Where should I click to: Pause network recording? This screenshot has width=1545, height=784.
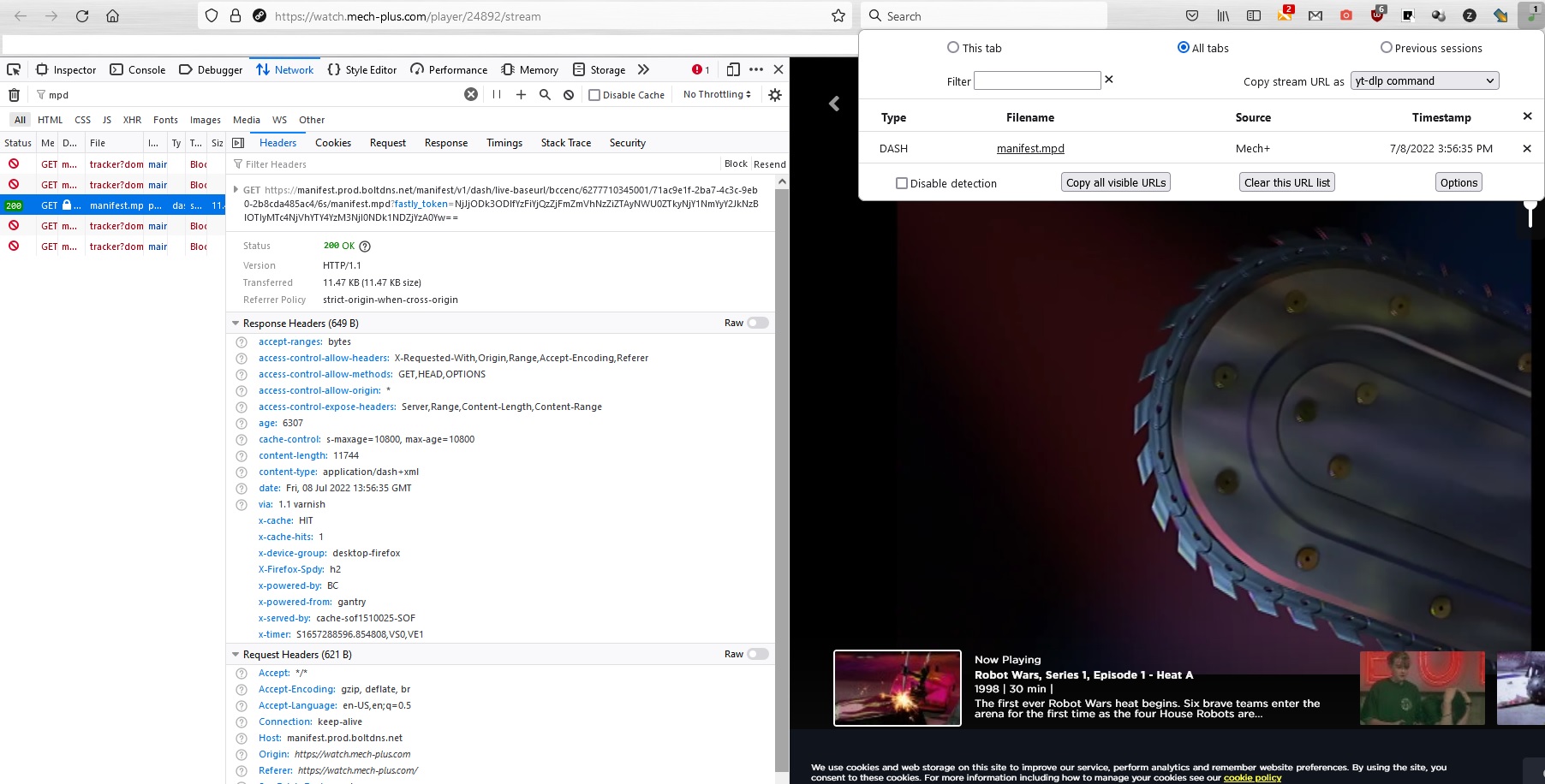click(x=497, y=95)
